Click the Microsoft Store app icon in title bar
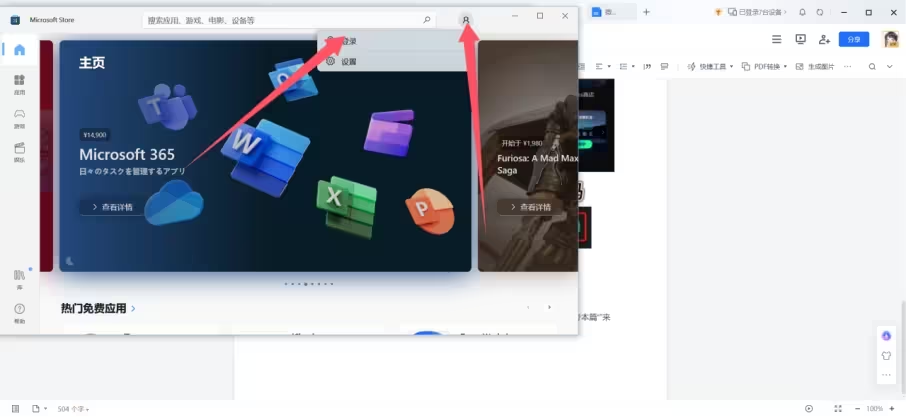906x417 pixels. point(15,20)
